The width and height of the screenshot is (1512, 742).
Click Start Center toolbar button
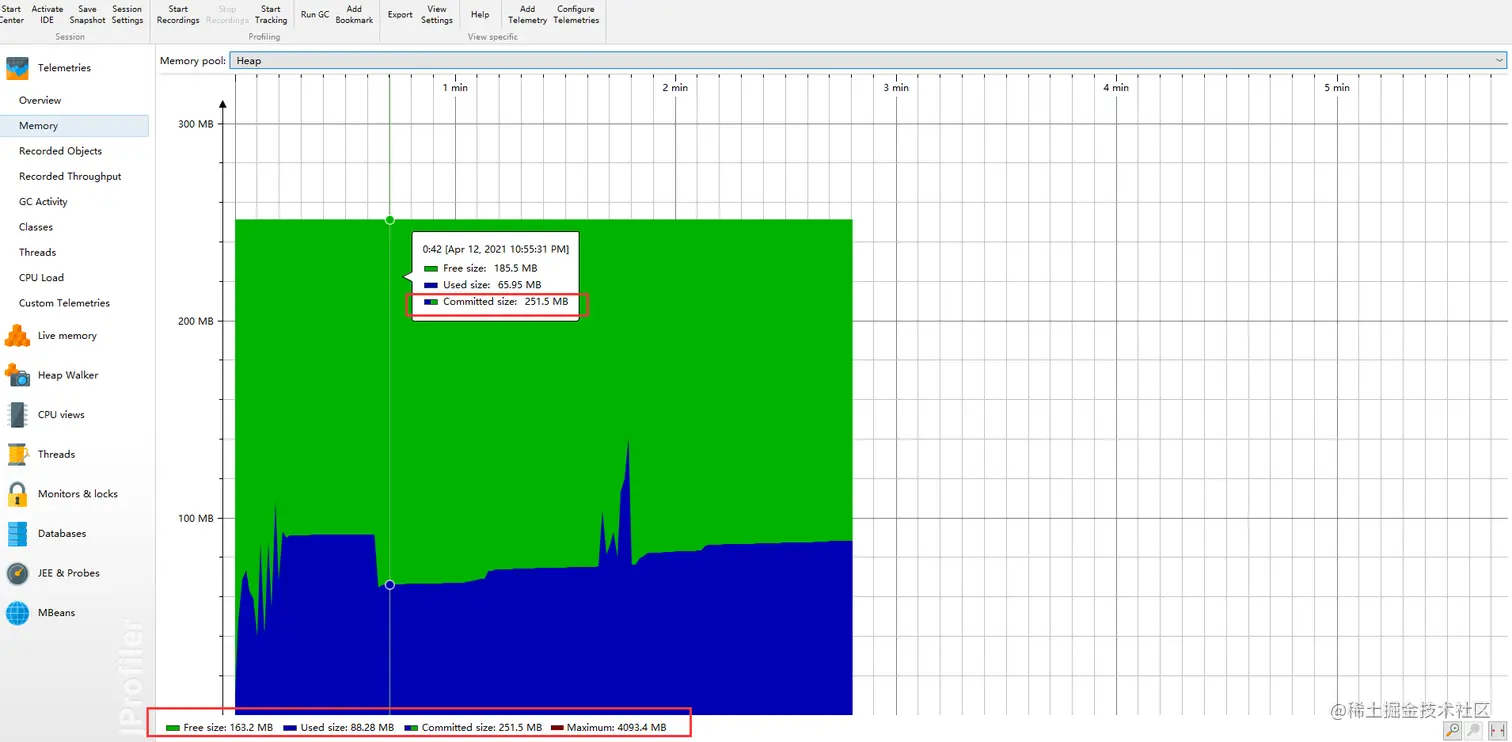coord(11,14)
